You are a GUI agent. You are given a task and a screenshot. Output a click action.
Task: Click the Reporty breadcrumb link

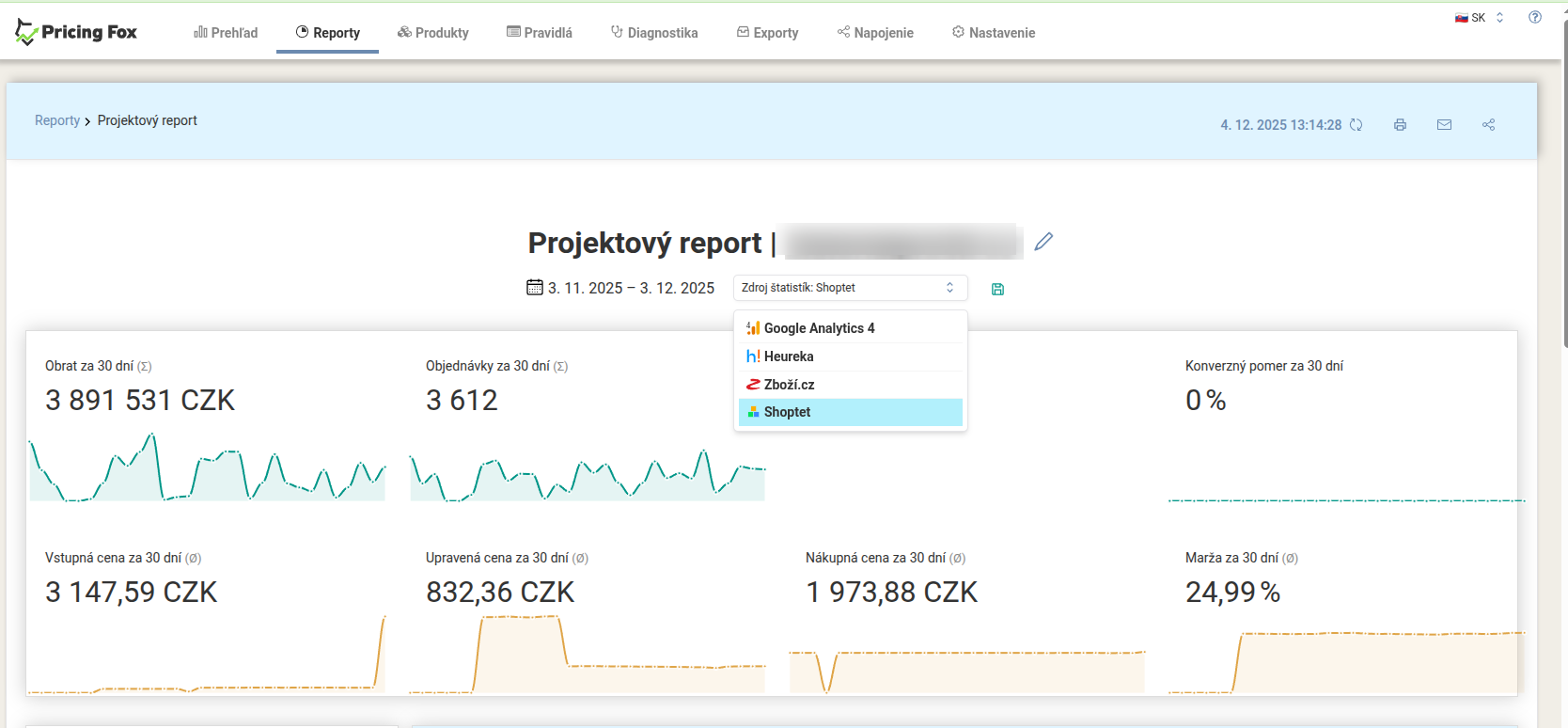(57, 120)
